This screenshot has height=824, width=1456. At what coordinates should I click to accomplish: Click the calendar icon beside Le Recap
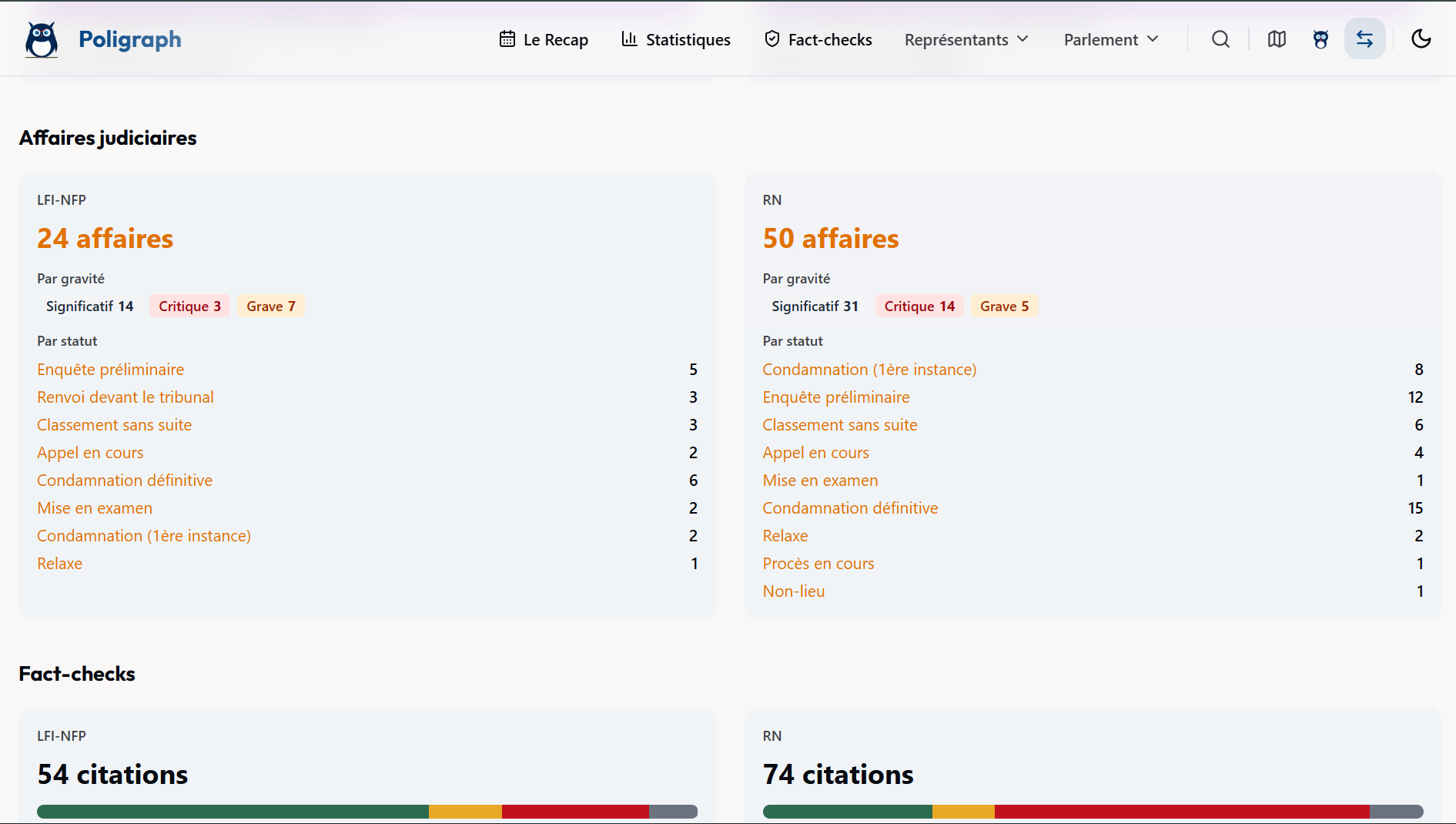tap(507, 39)
